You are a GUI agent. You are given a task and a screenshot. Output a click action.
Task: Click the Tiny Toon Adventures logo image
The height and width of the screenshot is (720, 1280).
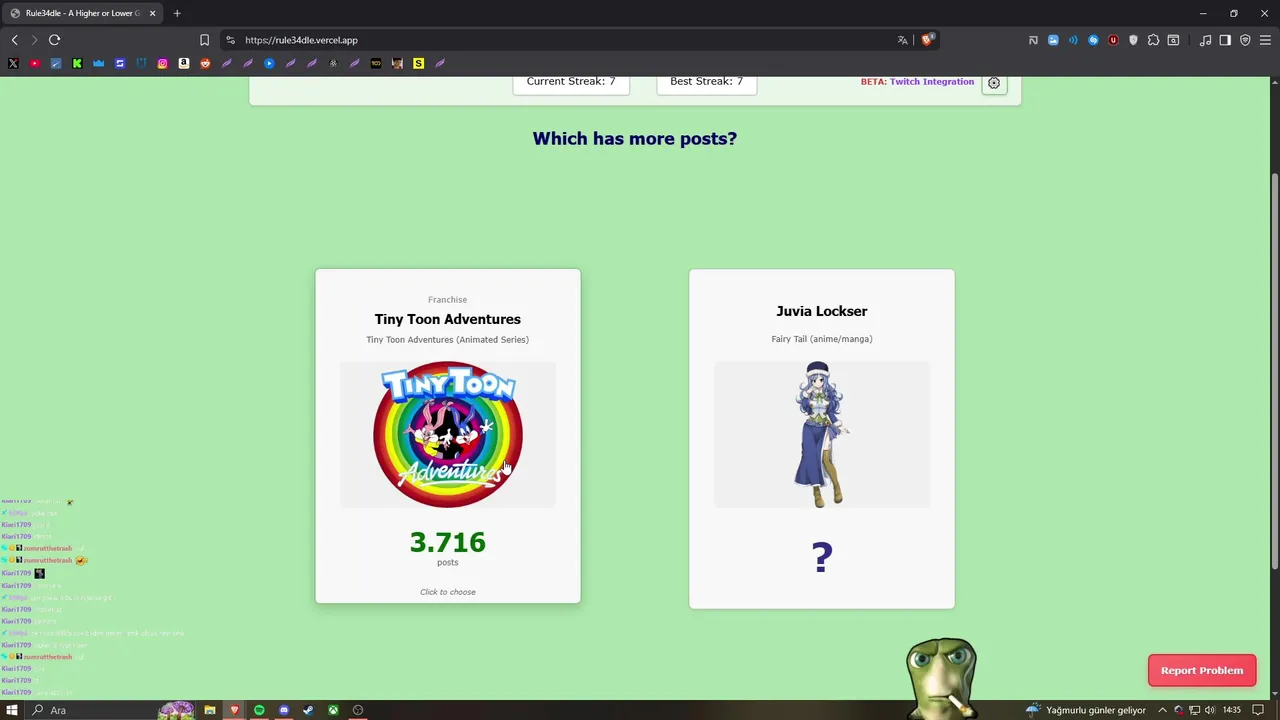point(448,434)
